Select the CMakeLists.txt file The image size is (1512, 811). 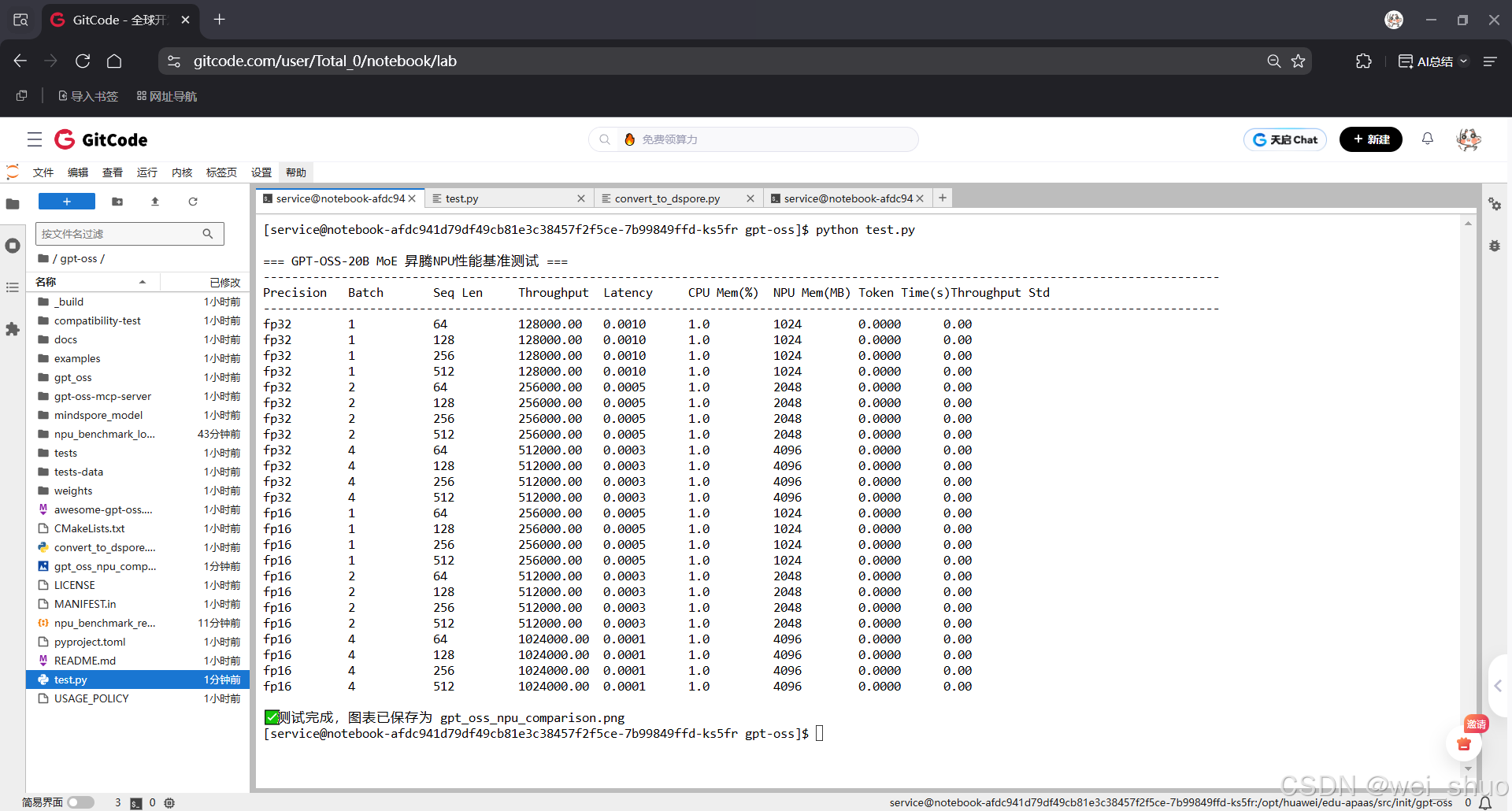point(139,528)
